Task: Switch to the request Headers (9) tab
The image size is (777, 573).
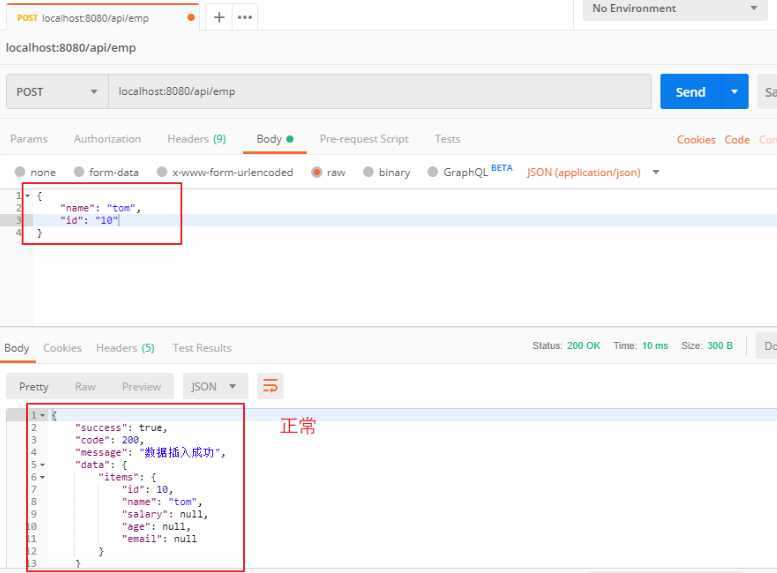Action: [x=196, y=139]
